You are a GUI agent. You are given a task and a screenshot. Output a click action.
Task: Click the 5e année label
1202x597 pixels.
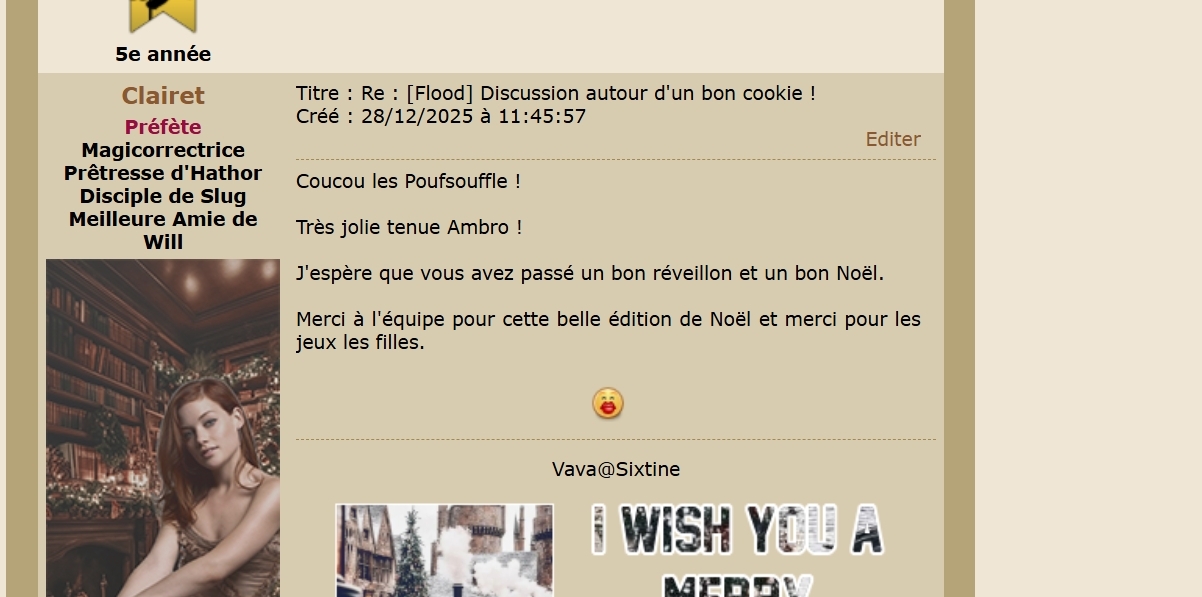click(163, 54)
